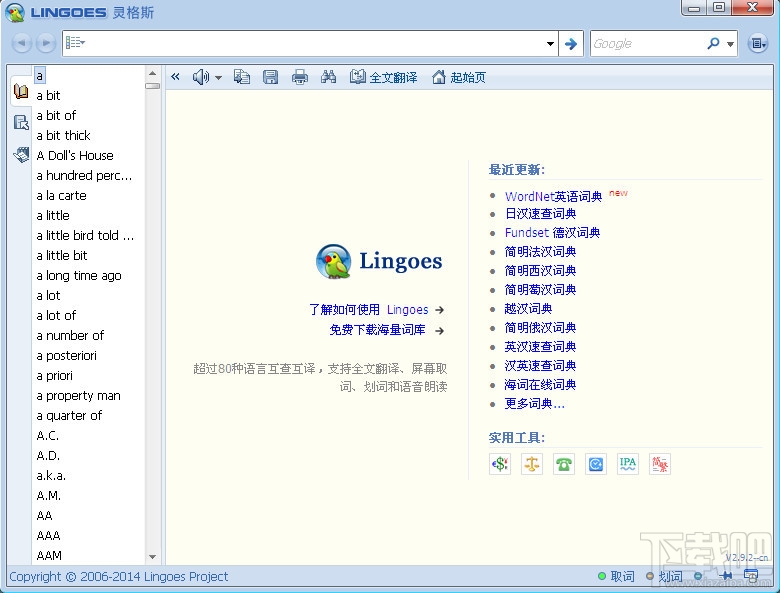The image size is (780, 593).
Task: Click the save floppy disk icon
Action: [x=270, y=77]
